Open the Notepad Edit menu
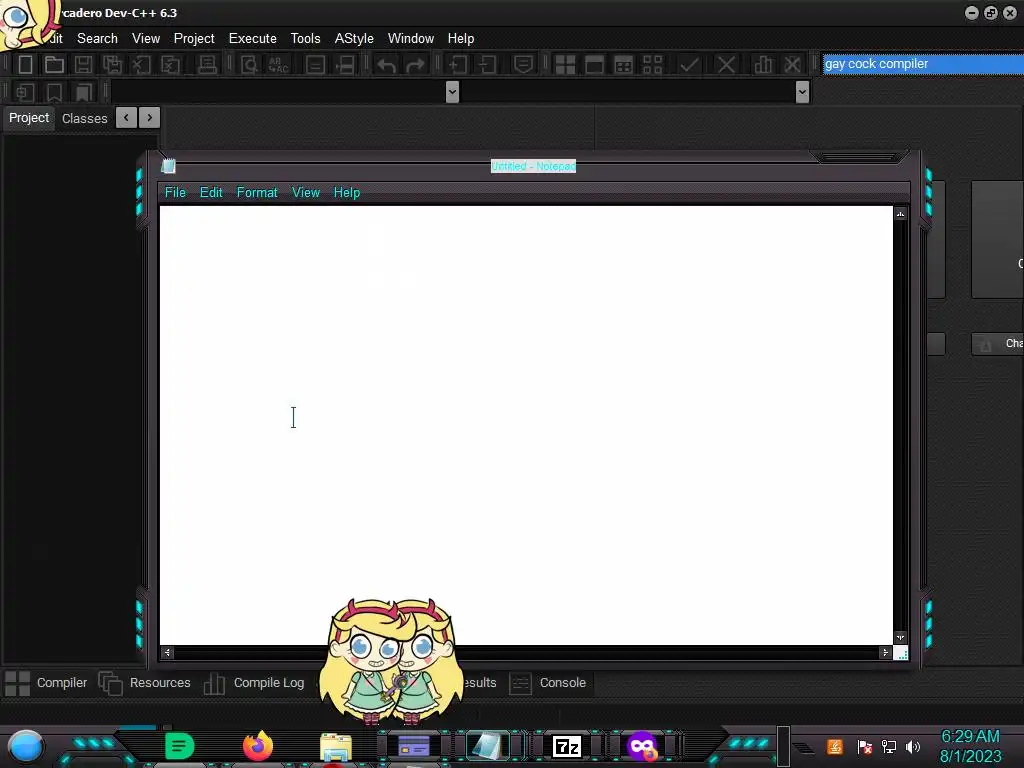Viewport: 1024px width, 768px height. click(211, 193)
